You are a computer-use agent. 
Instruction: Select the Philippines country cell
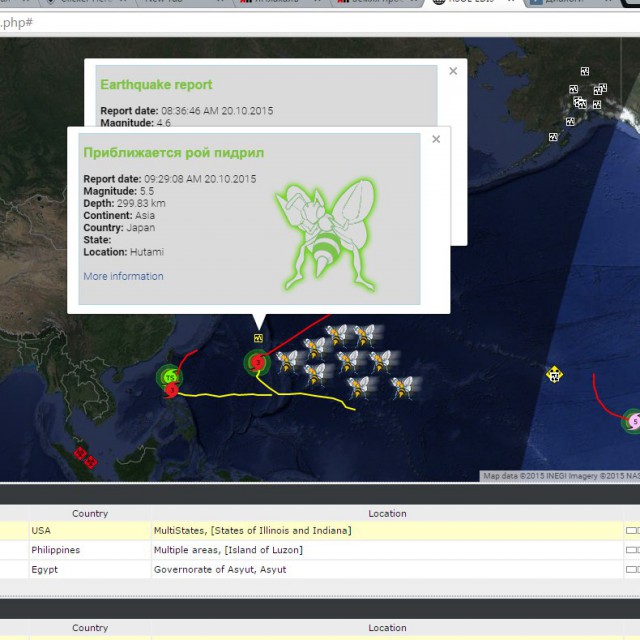click(x=90, y=550)
